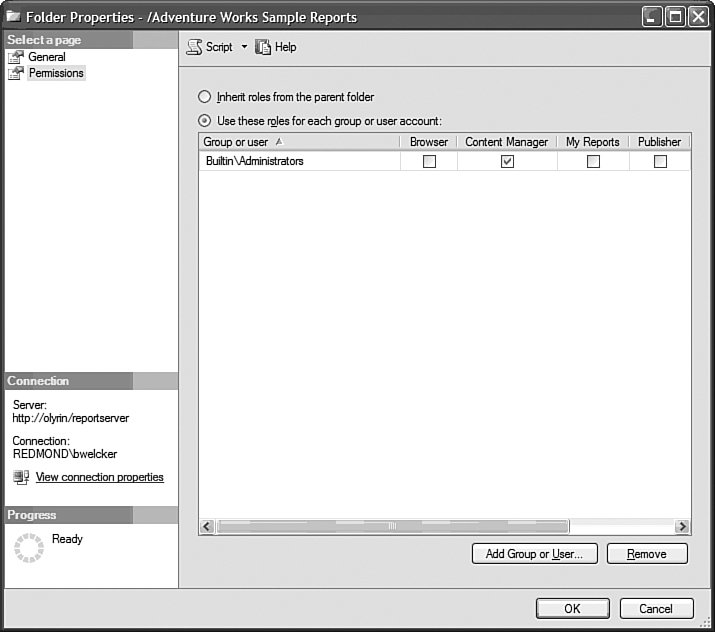This screenshot has width=715, height=632.
Task: Click the Ready progress spinner icon
Action: click(29, 548)
